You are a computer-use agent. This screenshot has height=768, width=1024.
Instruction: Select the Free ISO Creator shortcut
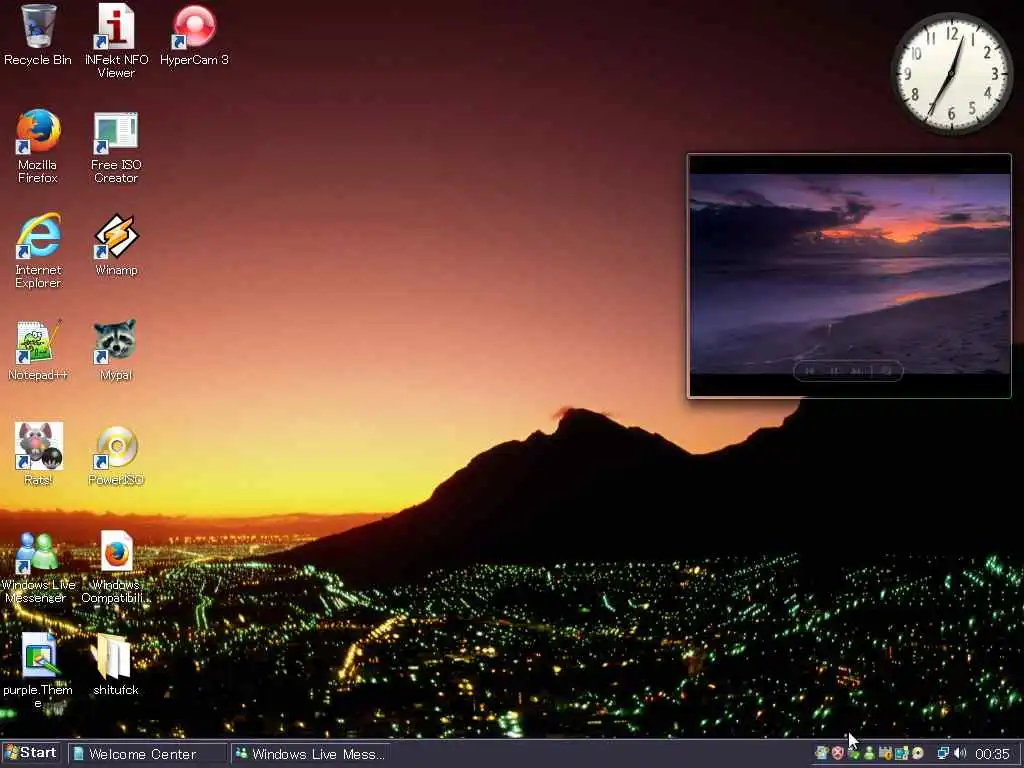(116, 147)
